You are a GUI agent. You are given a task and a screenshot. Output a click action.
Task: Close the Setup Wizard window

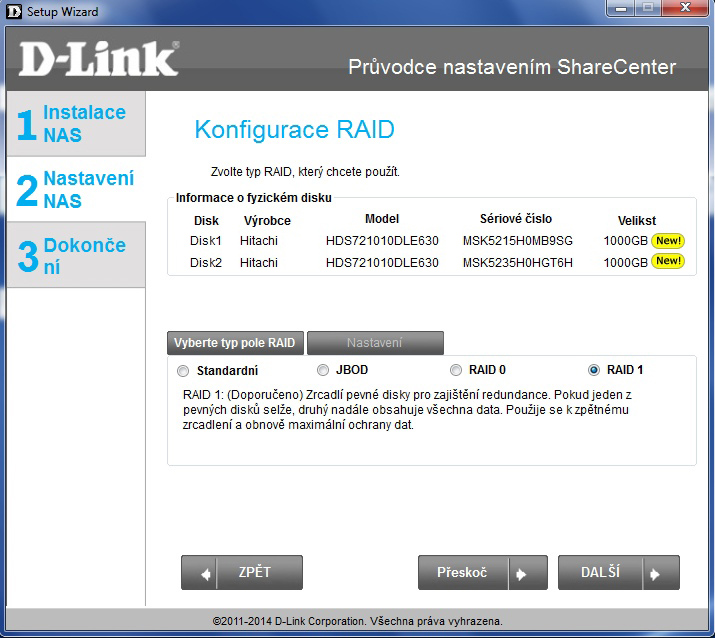tap(685, 8)
